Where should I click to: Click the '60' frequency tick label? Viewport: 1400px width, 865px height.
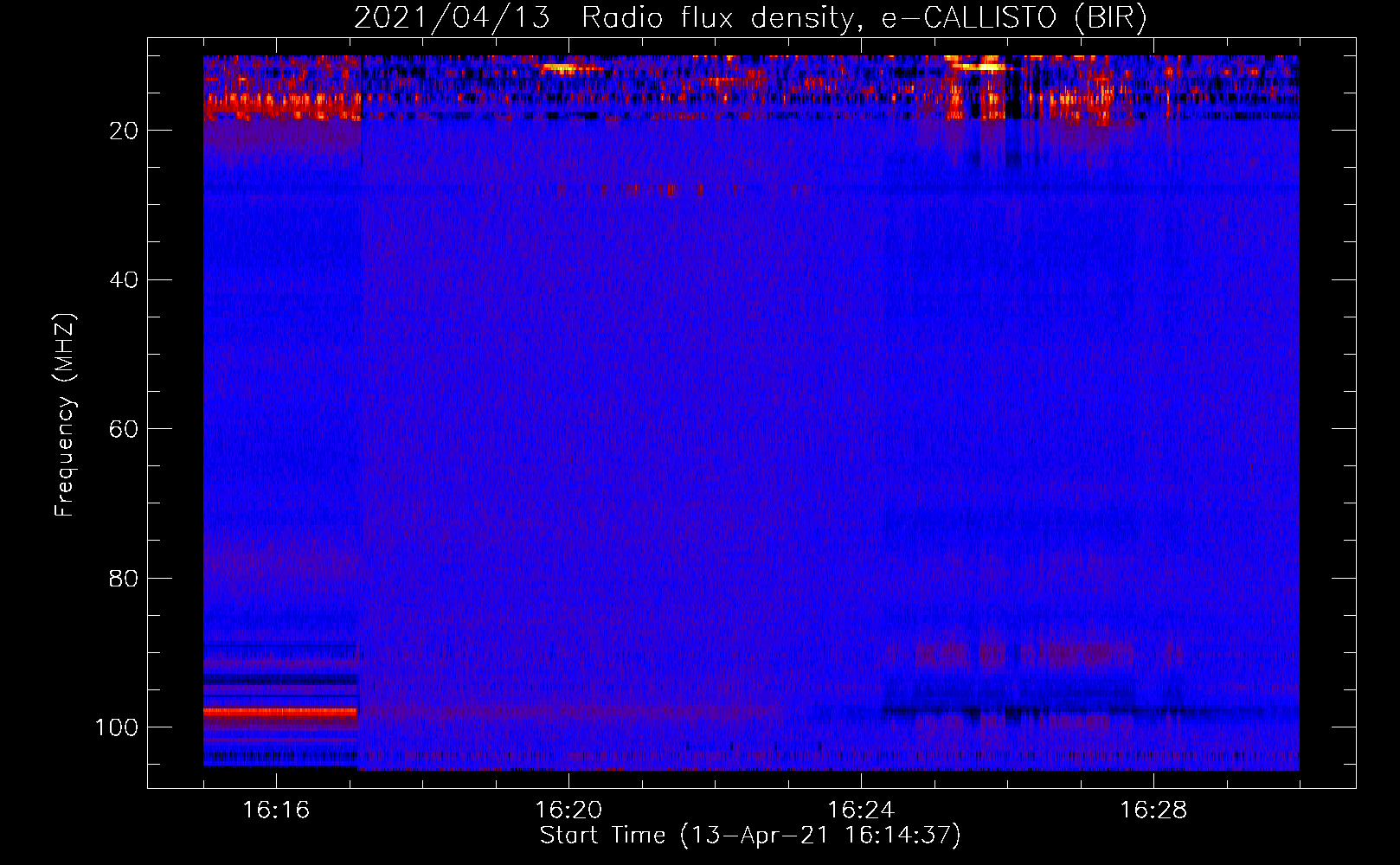click(124, 429)
